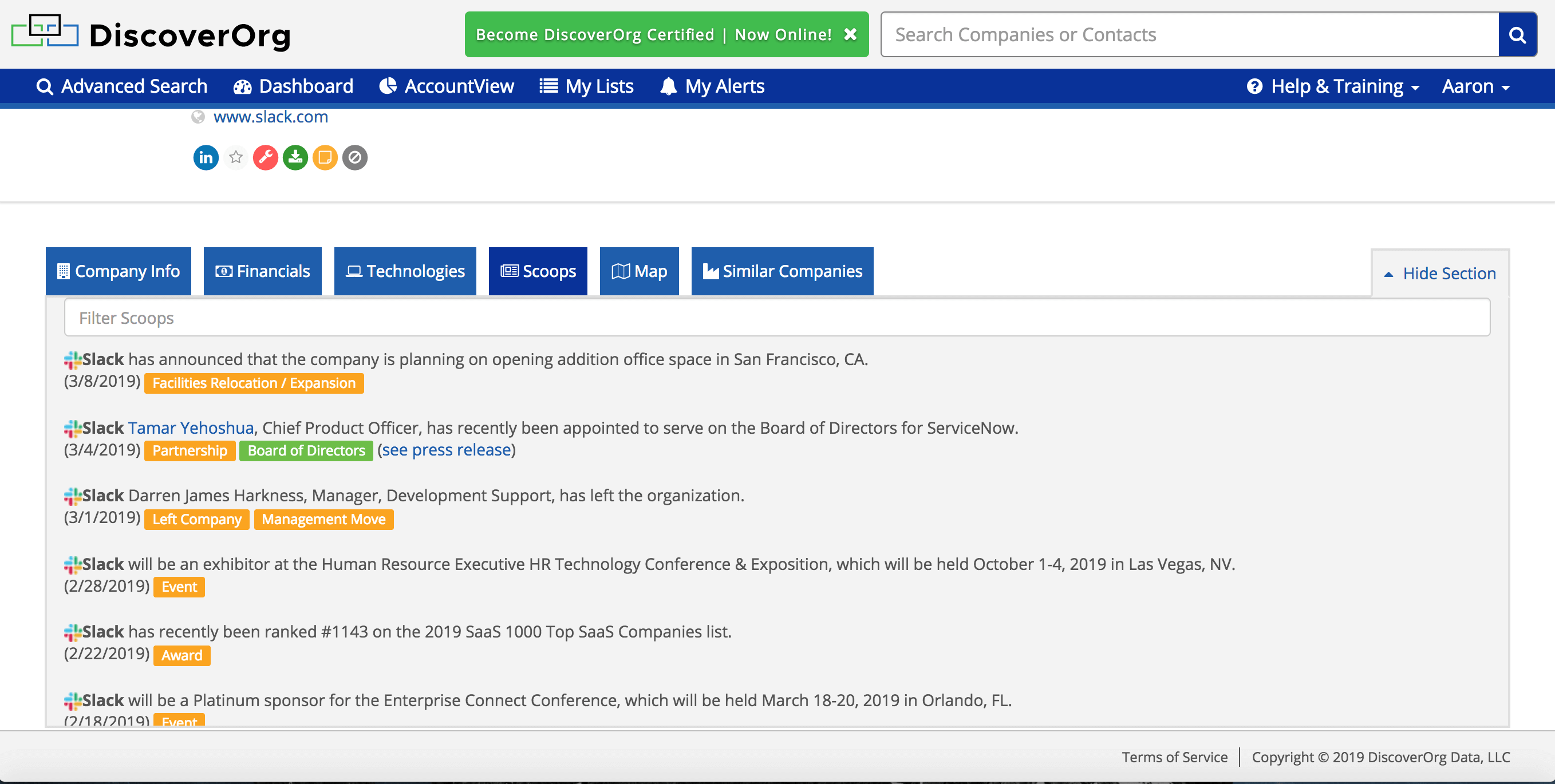The image size is (1555, 784).
Task: Click the DiscoverOrg logo
Action: (151, 34)
